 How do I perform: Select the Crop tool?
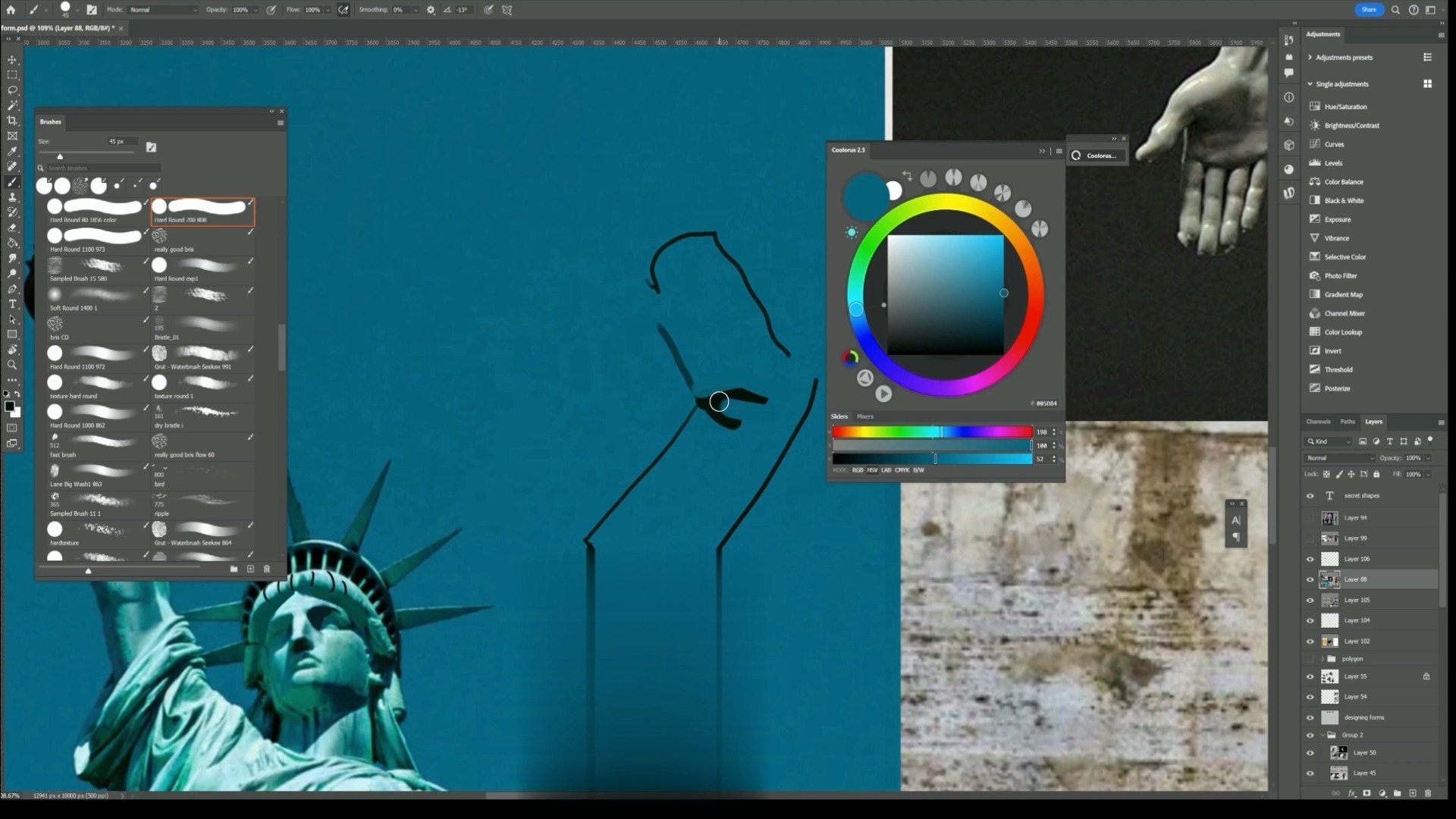tap(12, 121)
